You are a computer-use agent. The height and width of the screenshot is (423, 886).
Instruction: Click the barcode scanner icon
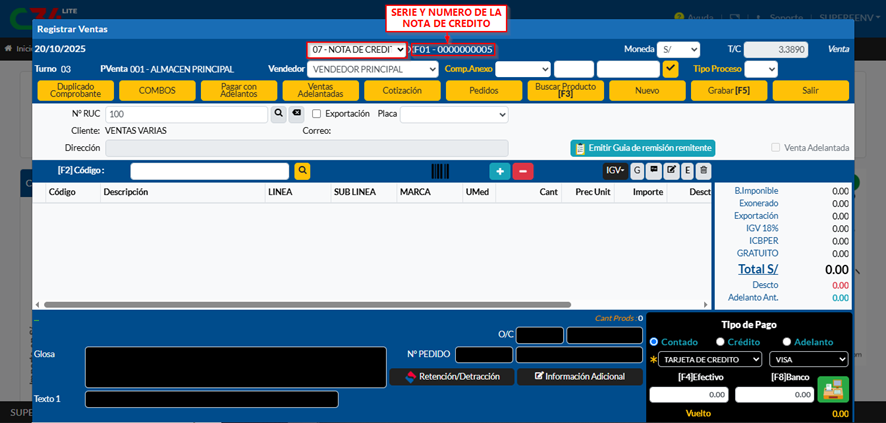pos(439,171)
